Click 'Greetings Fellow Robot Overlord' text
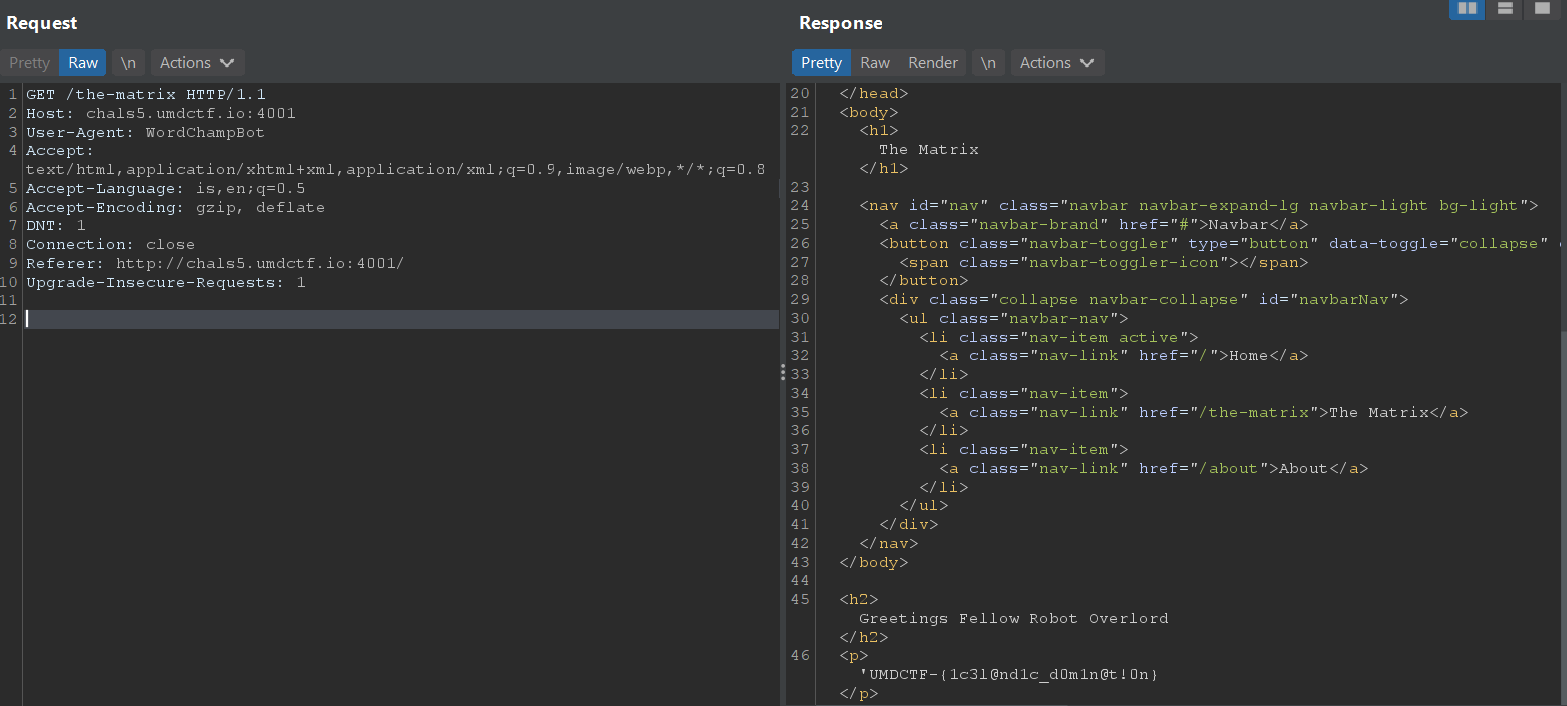1567x706 pixels. click(1014, 618)
